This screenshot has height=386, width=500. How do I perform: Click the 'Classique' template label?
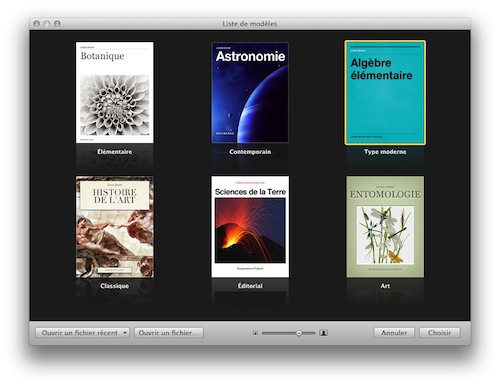point(115,286)
